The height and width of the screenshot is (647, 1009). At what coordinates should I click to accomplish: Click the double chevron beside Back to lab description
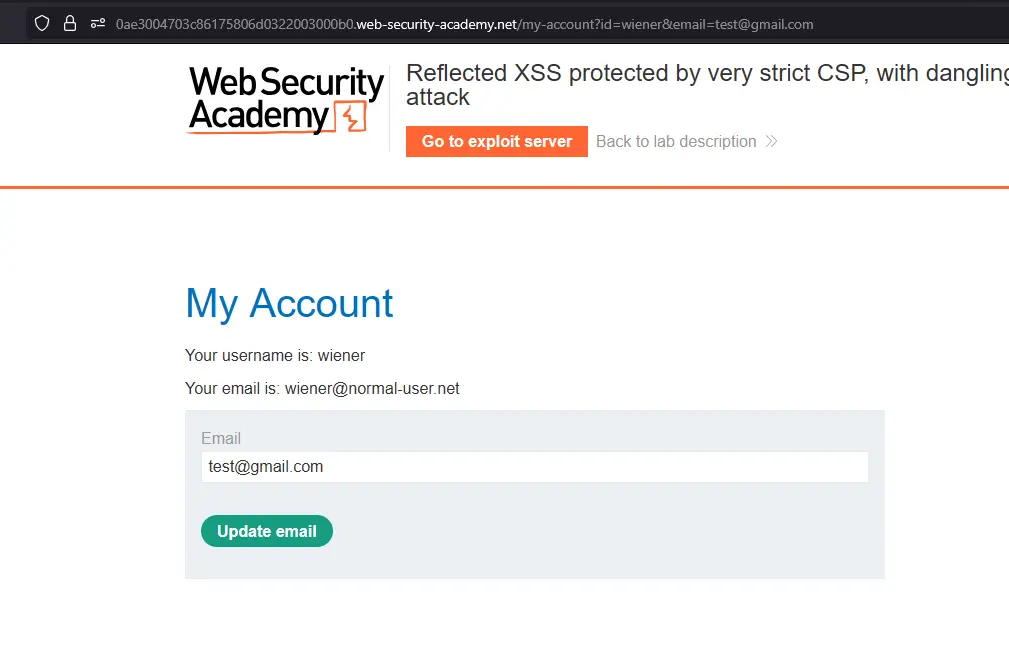[771, 141]
